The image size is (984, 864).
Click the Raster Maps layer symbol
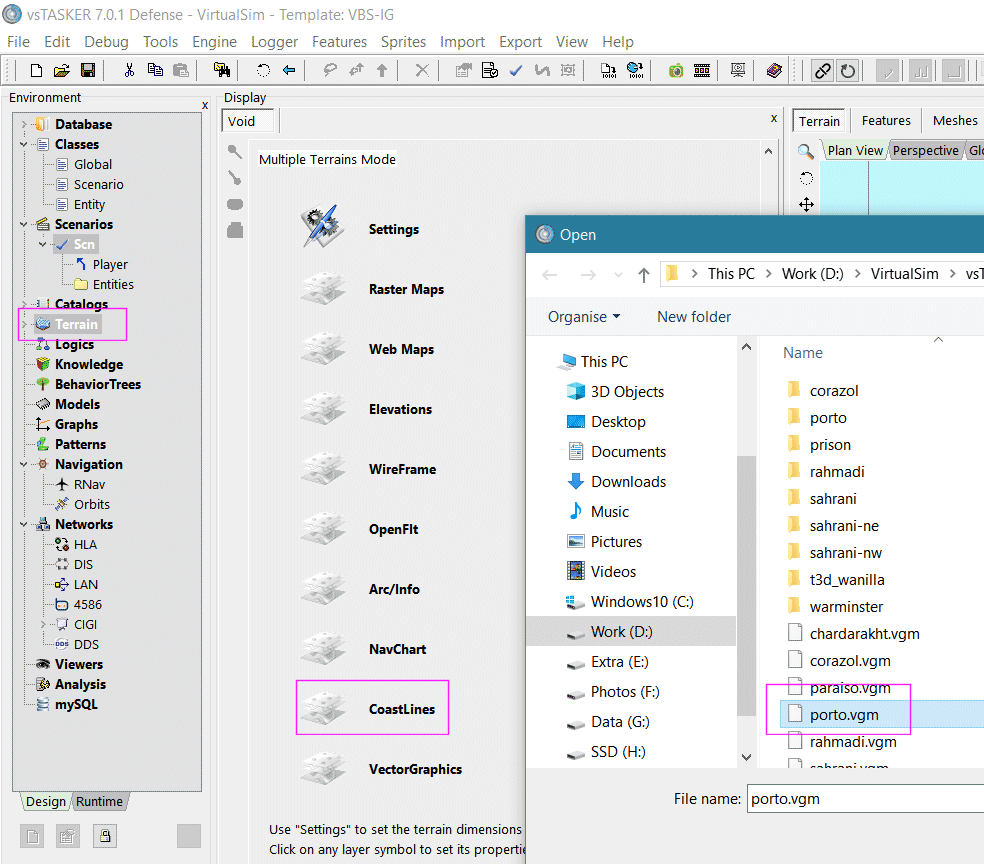click(x=323, y=289)
